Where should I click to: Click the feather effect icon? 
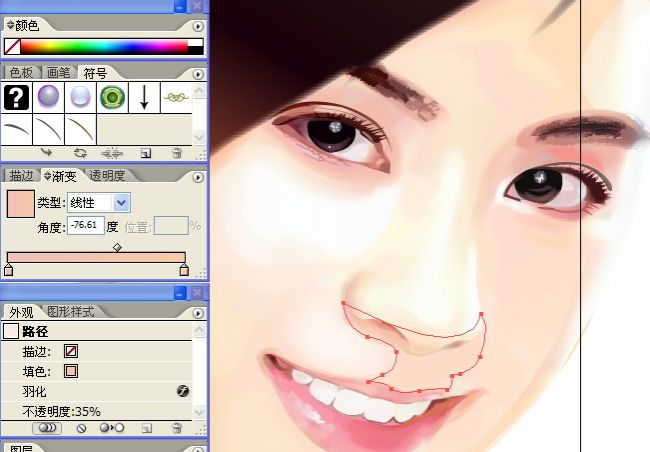[x=183, y=392]
